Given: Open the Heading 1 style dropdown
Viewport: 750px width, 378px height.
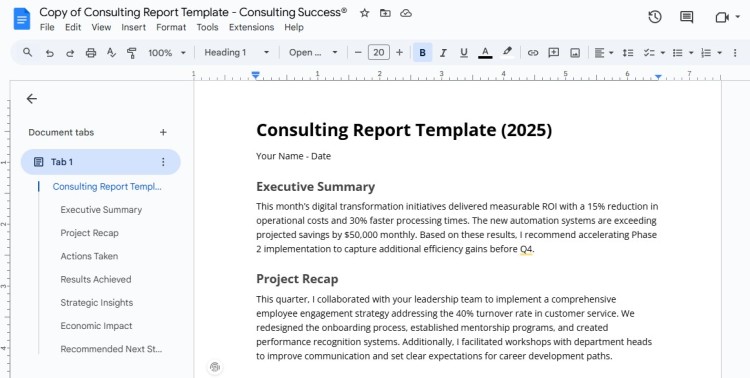Looking at the screenshot, I should 236,53.
